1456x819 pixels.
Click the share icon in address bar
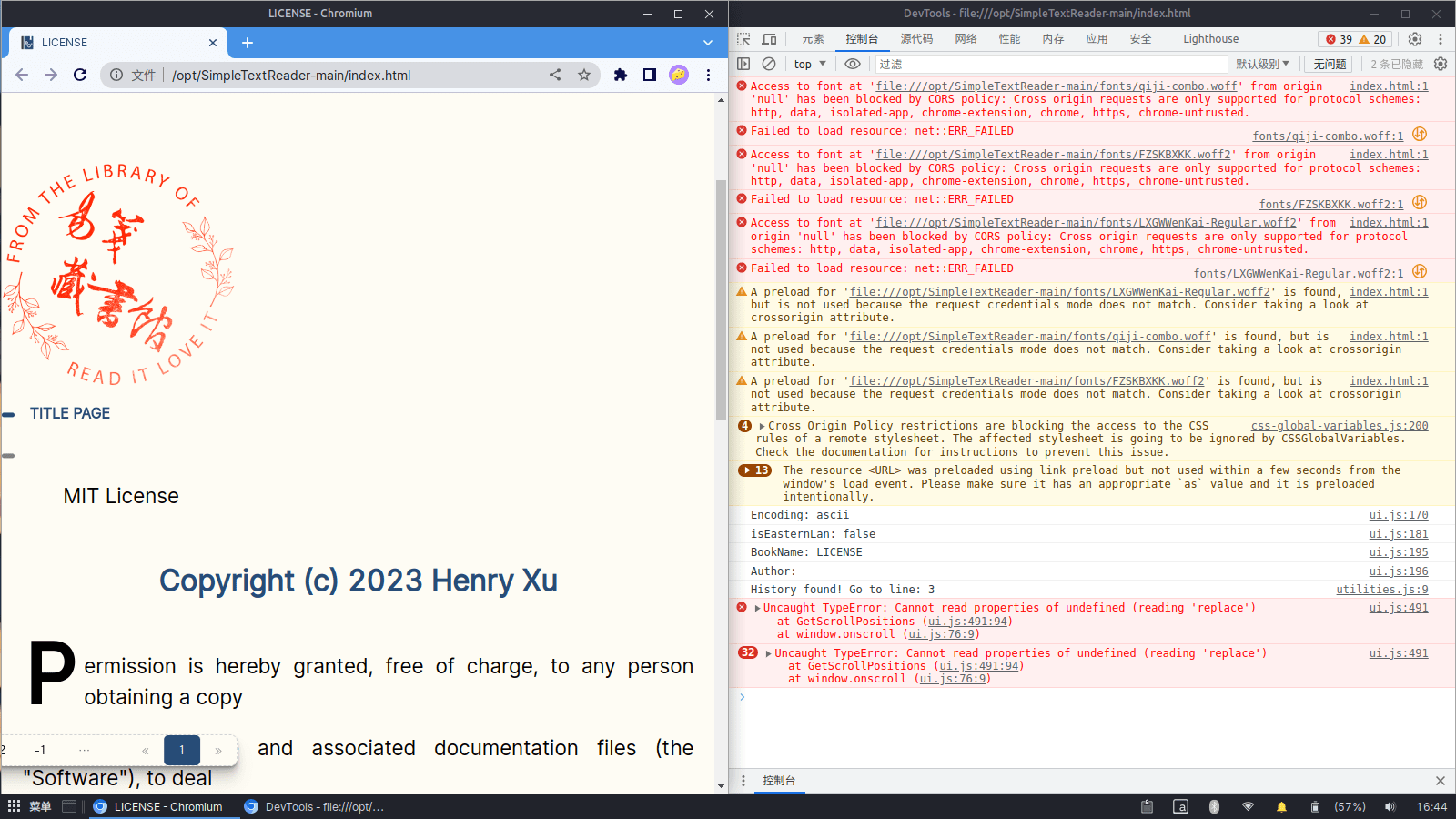click(555, 75)
